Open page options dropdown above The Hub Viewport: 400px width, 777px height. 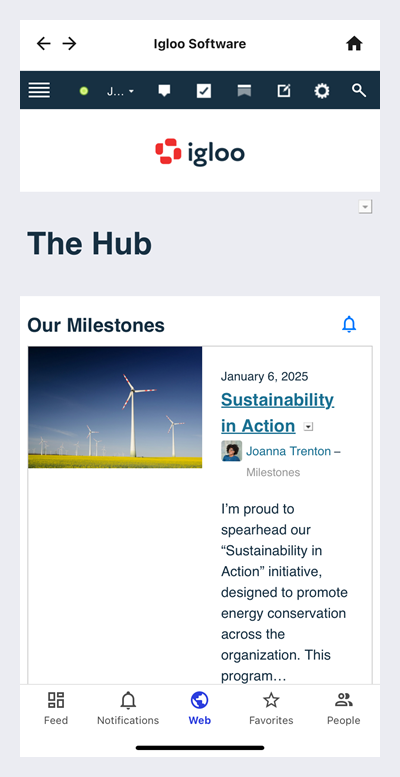point(365,207)
